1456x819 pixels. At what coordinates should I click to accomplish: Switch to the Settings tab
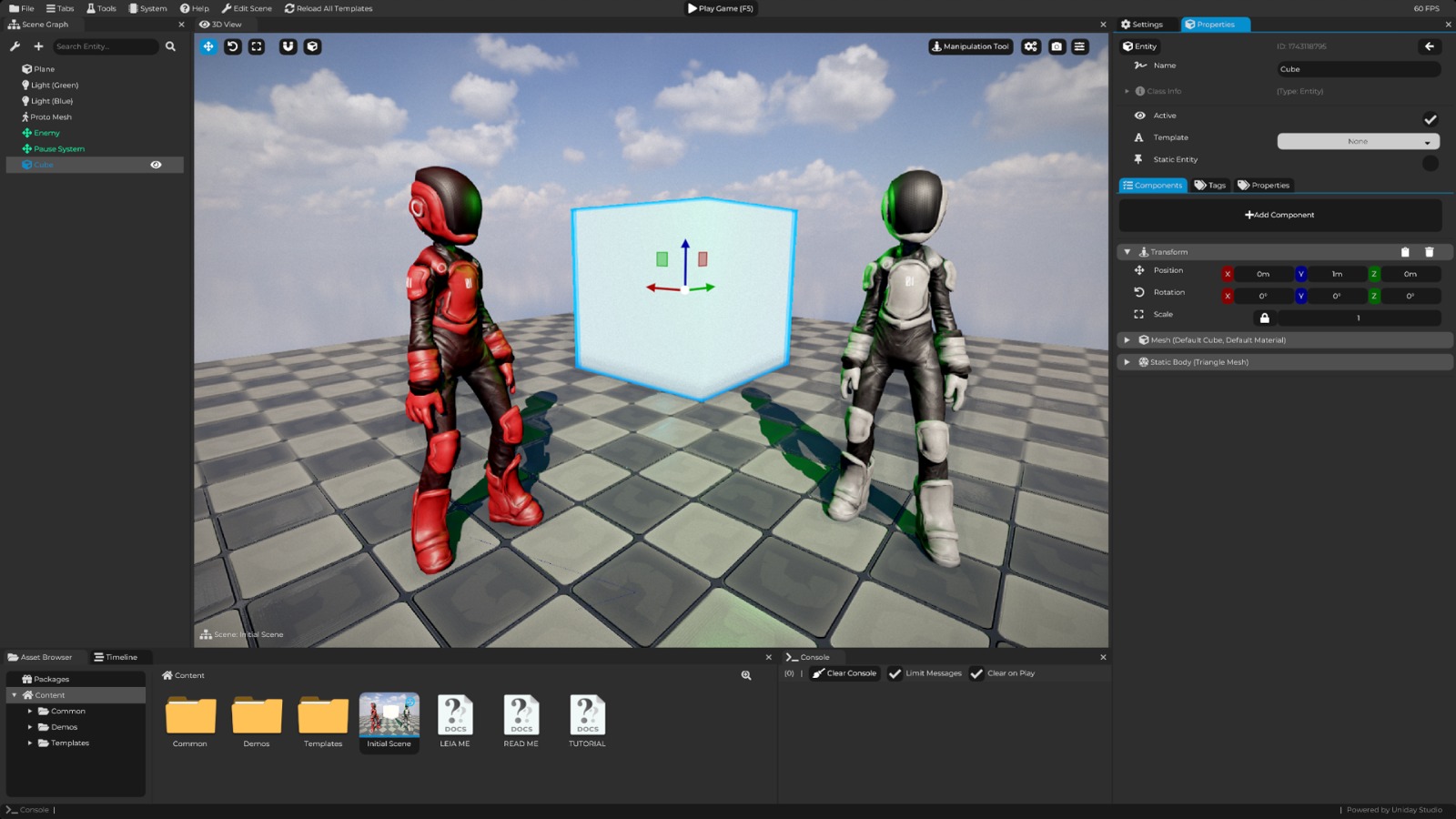pyautogui.click(x=1142, y=25)
